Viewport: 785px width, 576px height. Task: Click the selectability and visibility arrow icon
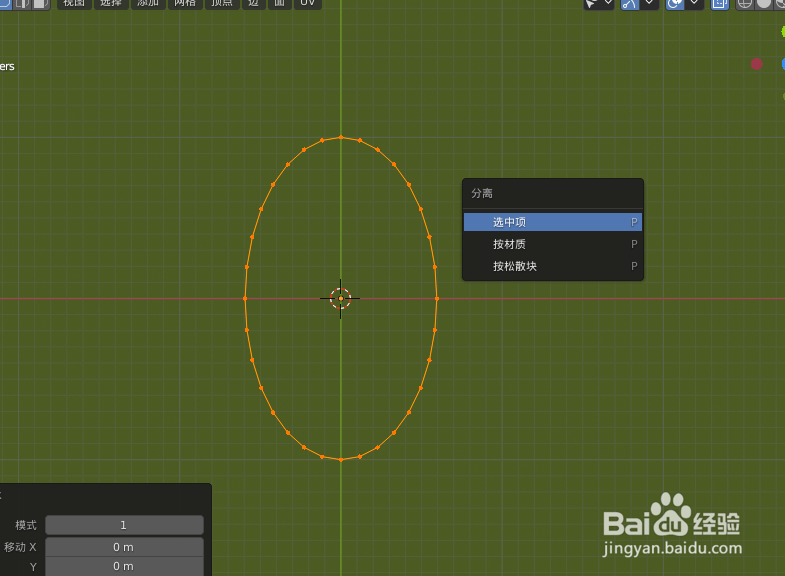click(x=592, y=4)
